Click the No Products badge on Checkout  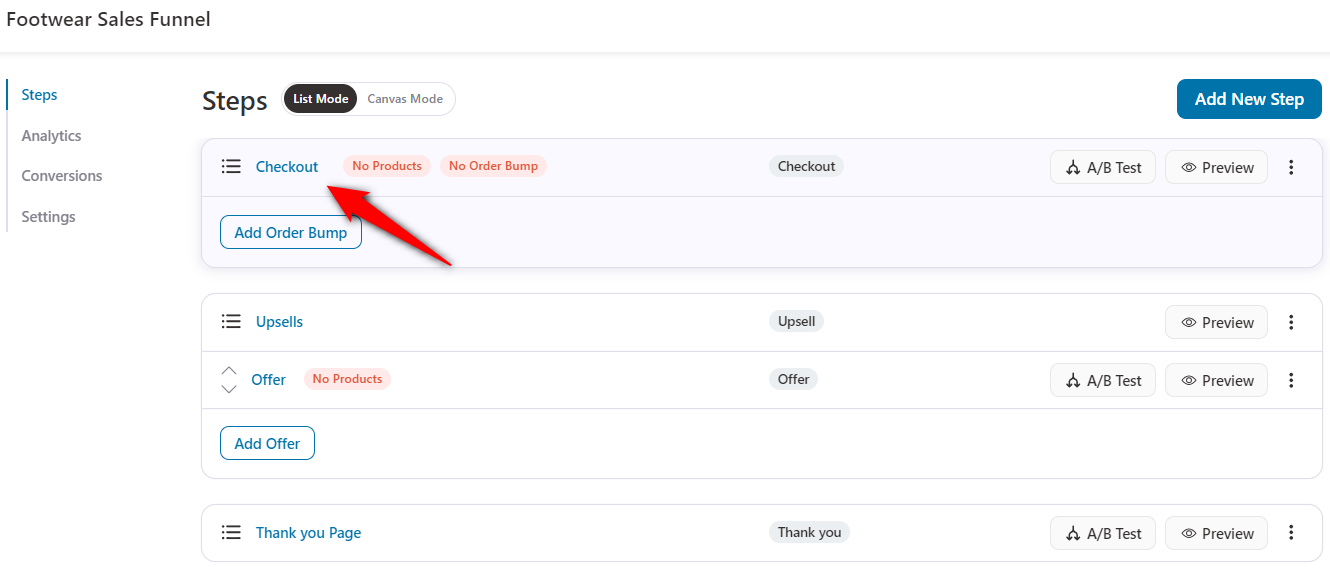pos(387,166)
